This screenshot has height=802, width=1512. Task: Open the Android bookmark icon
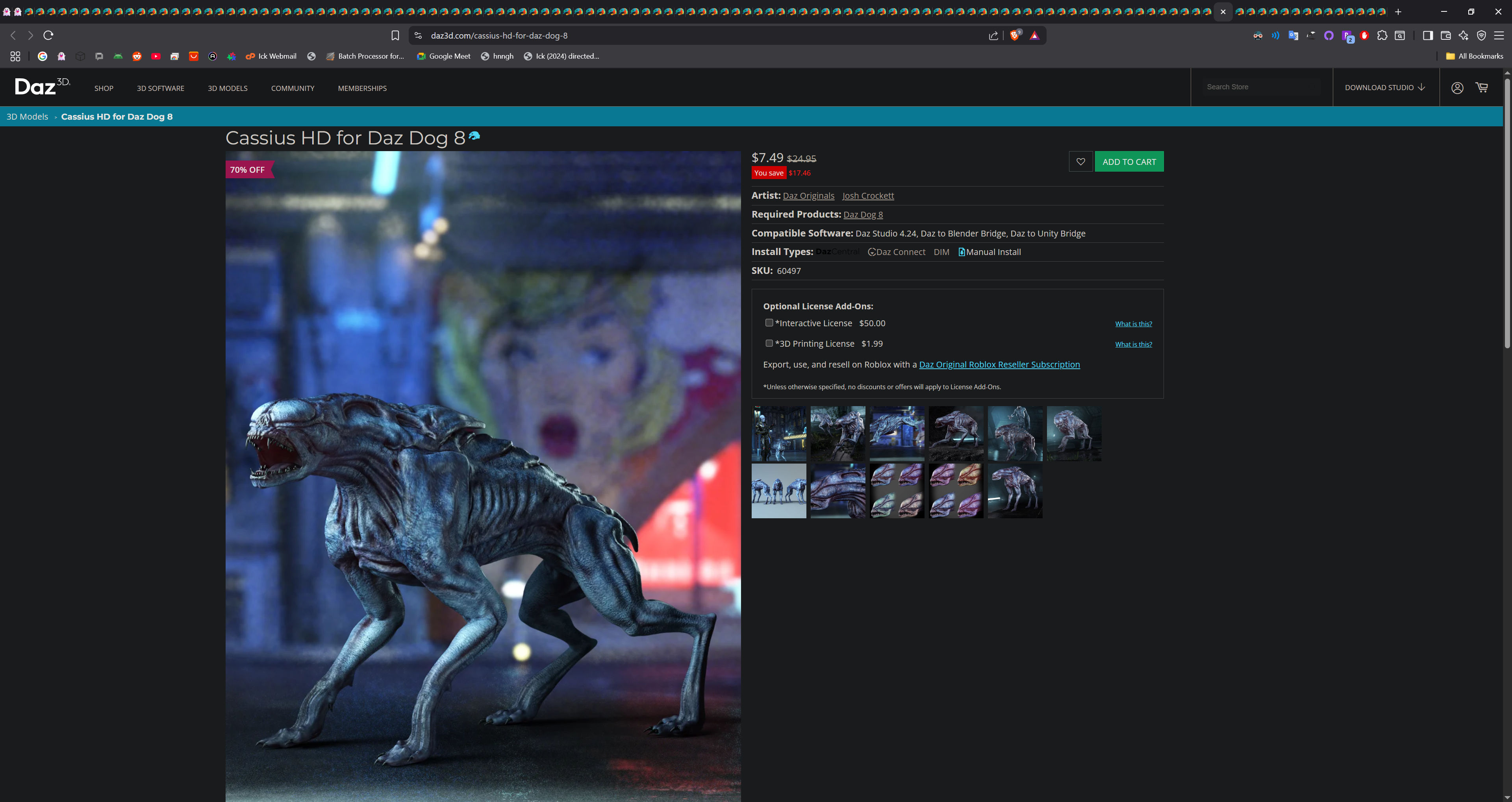tap(118, 56)
